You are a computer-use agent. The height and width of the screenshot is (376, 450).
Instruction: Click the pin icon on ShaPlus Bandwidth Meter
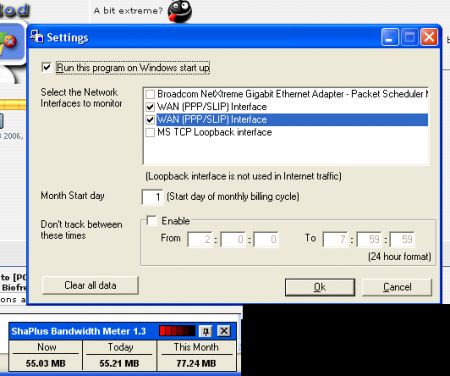205,331
